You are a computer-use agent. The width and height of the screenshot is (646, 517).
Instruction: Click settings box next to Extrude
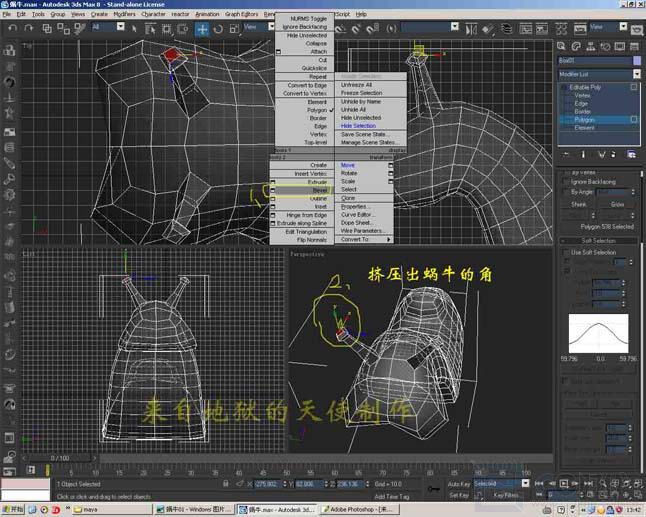272,182
